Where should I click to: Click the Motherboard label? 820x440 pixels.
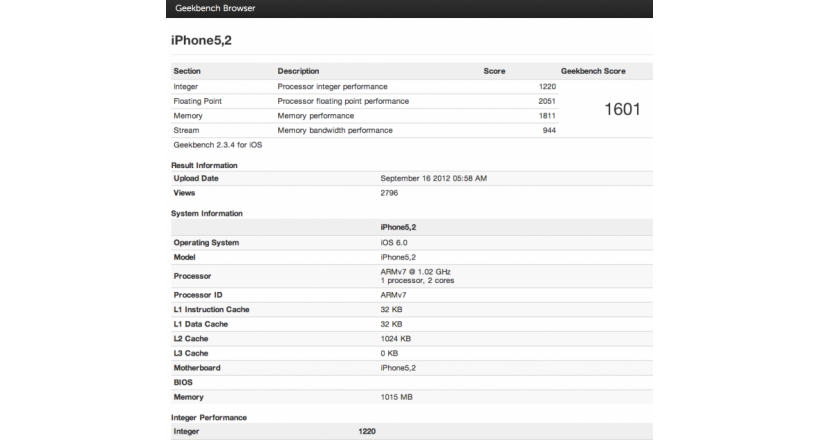197,368
